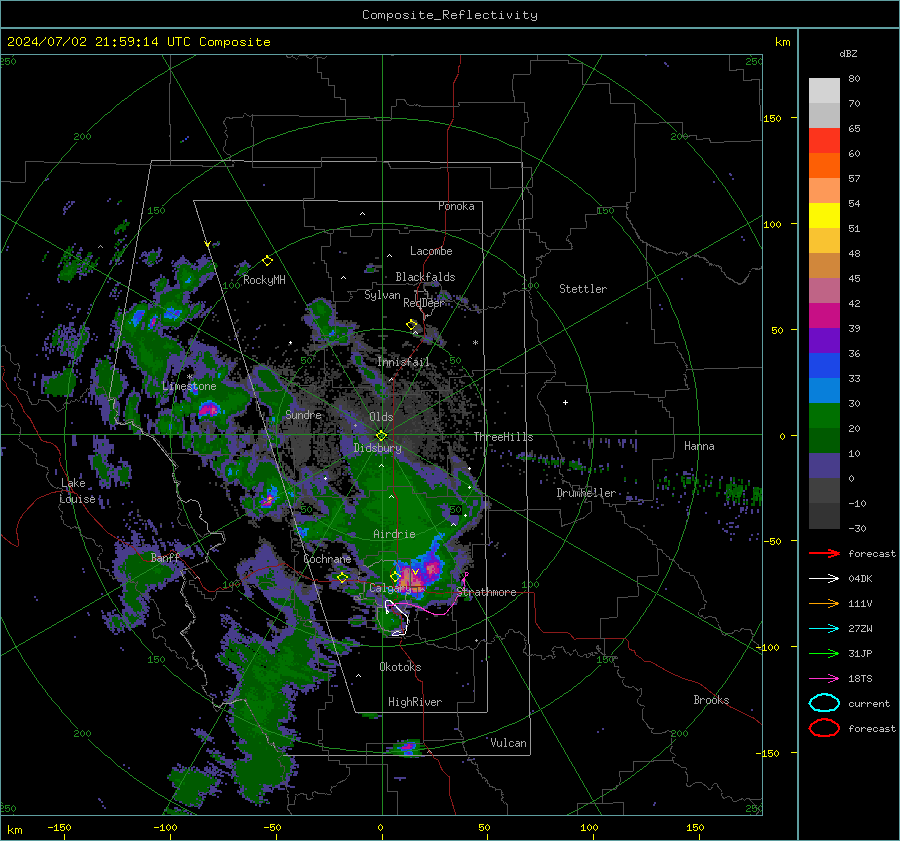Click the blue swatch between 36 and 33 dBZ

click(824, 366)
